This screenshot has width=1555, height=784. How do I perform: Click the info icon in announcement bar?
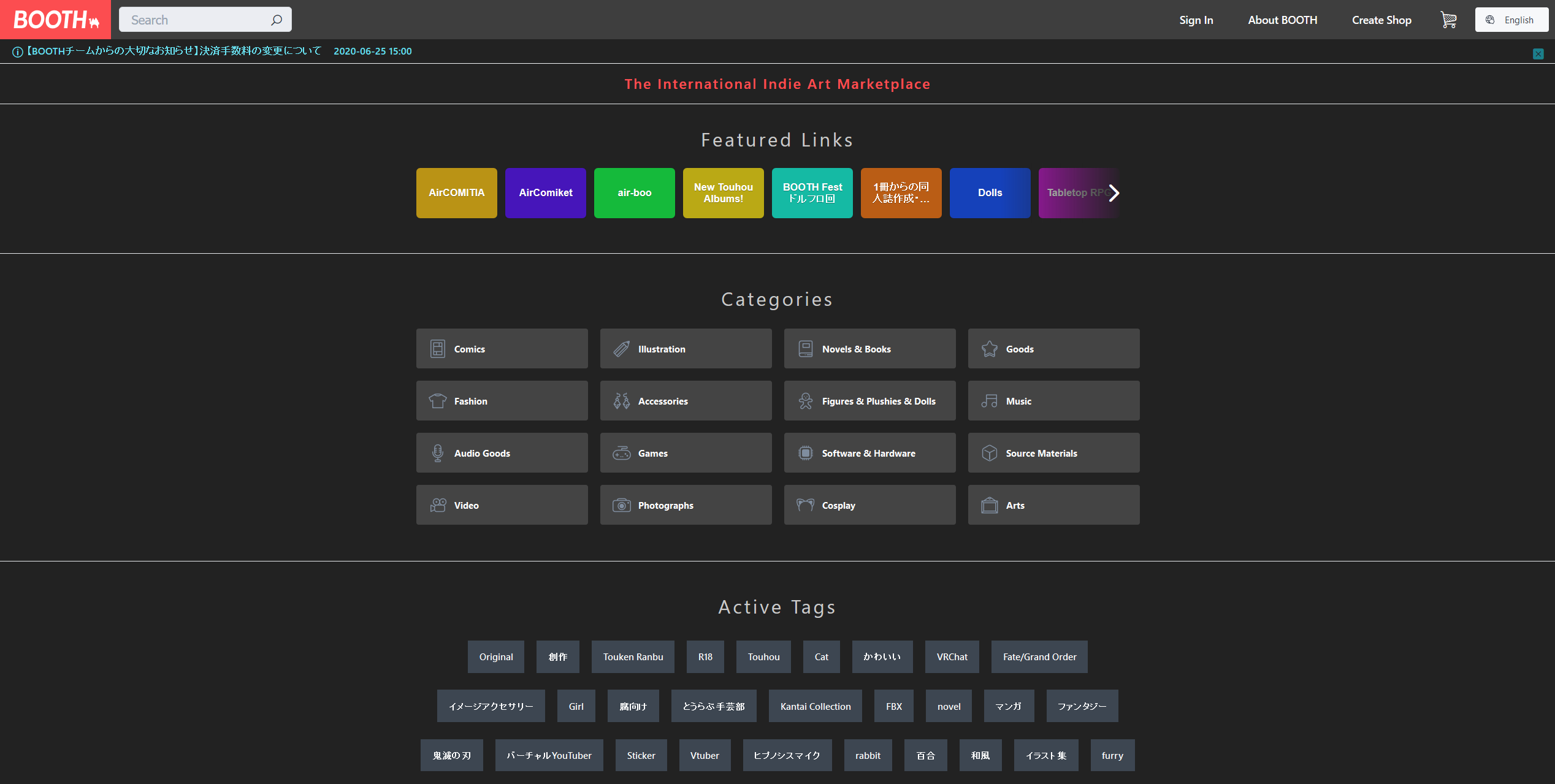[18, 52]
